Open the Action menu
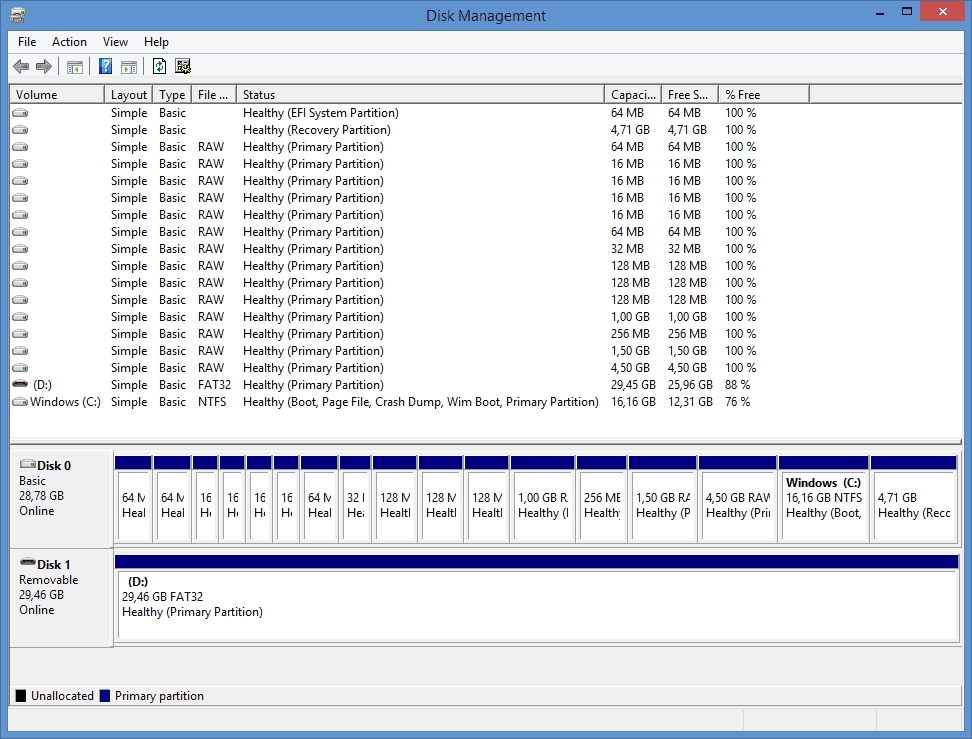Viewport: 972px width, 739px height. coord(69,42)
